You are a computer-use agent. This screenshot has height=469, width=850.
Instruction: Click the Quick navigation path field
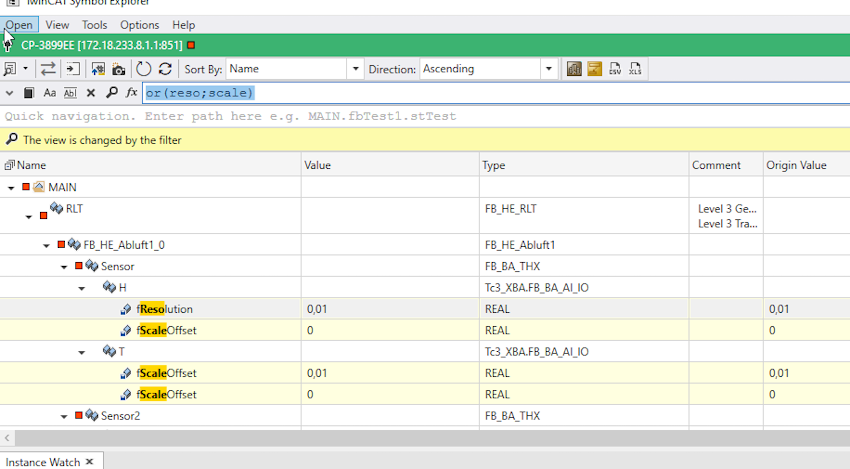(425, 116)
